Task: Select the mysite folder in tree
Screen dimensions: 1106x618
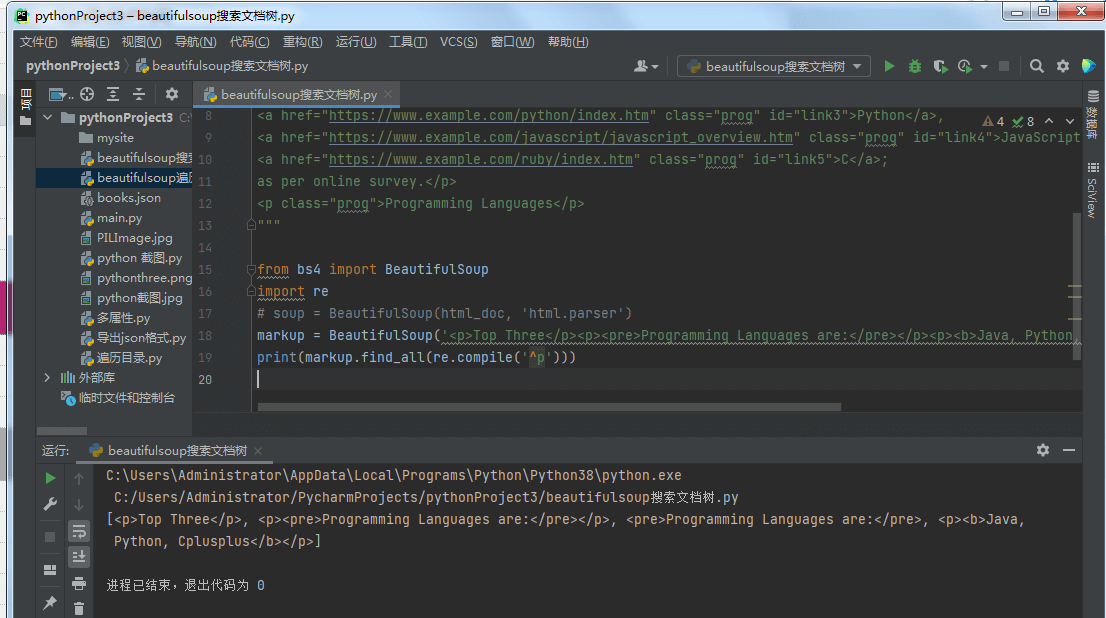Action: (115, 138)
